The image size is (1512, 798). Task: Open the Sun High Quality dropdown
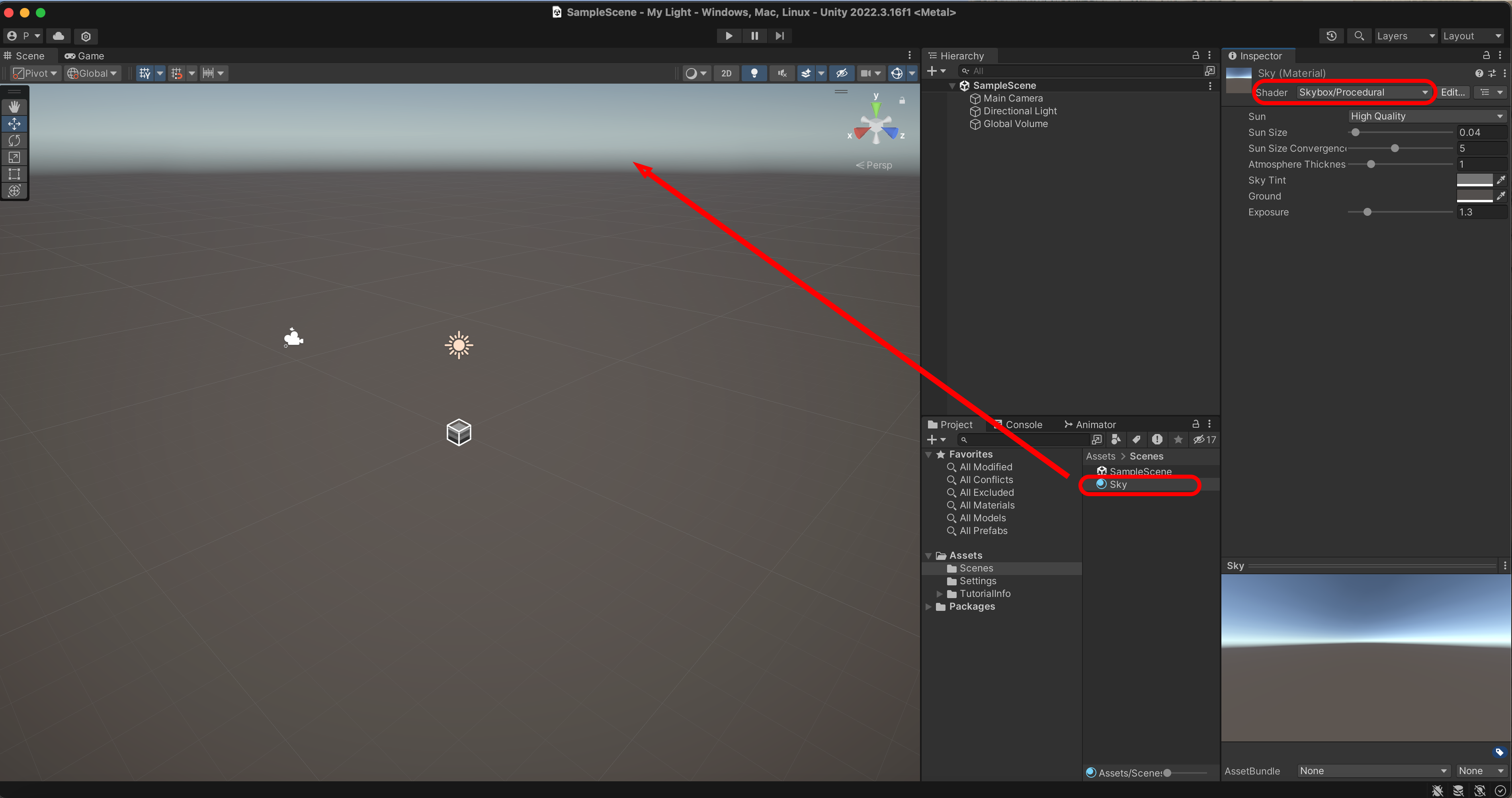click(x=1426, y=116)
